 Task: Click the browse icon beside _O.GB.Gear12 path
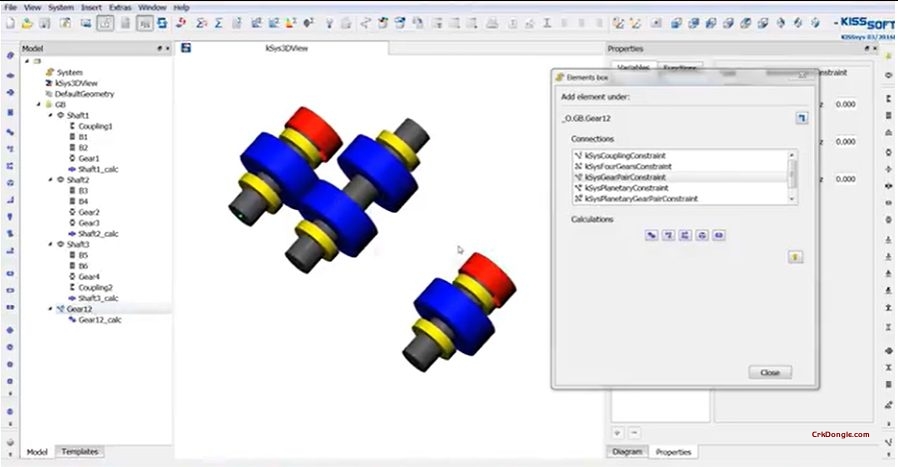pyautogui.click(x=801, y=119)
